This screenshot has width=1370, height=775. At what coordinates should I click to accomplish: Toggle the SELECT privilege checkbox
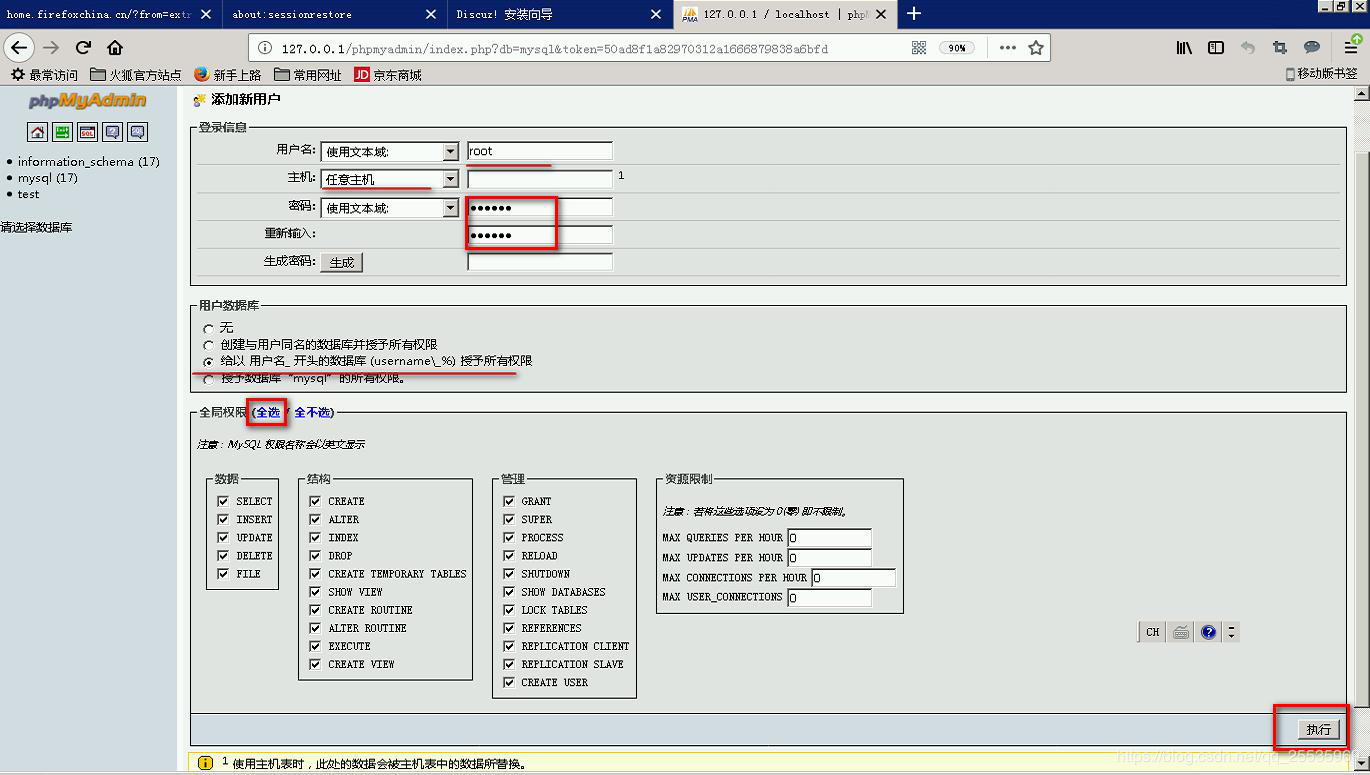pos(223,501)
